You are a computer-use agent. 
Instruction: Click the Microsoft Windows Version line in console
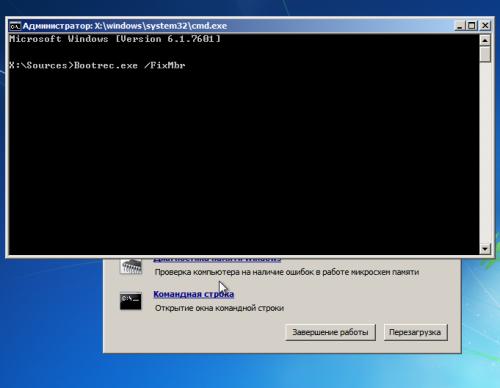pos(115,39)
